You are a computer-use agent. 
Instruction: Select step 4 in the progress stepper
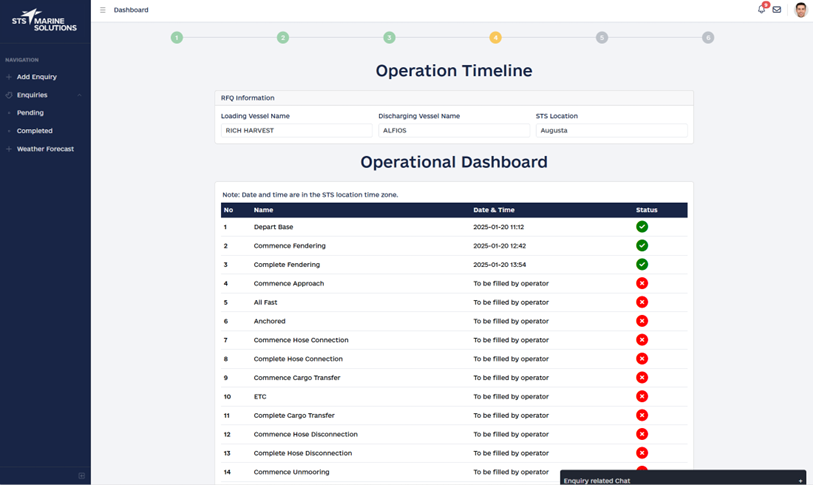tap(495, 38)
